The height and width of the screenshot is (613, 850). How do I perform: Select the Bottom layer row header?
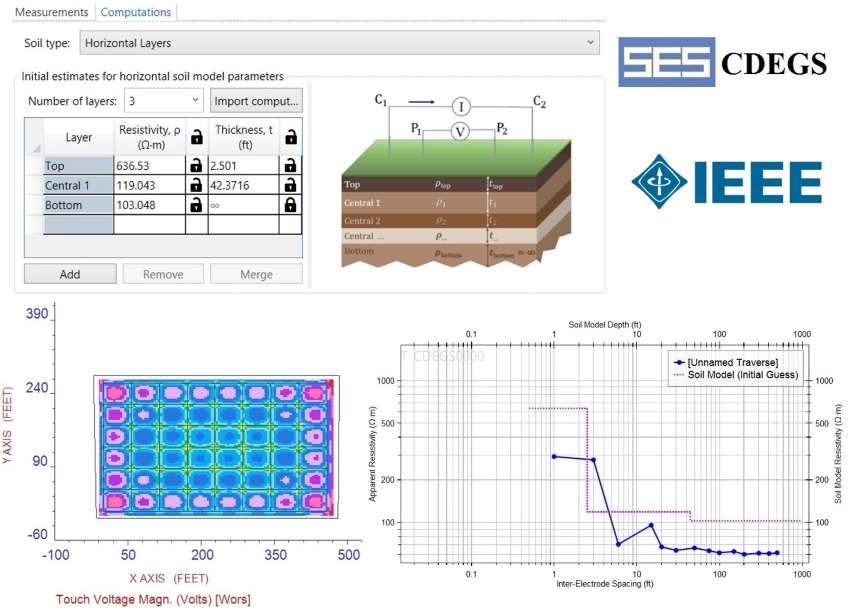point(79,205)
